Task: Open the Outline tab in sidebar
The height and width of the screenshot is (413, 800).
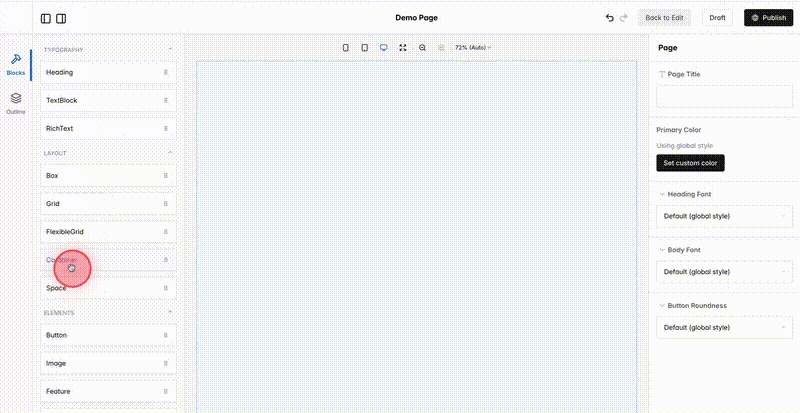Action: click(x=16, y=104)
